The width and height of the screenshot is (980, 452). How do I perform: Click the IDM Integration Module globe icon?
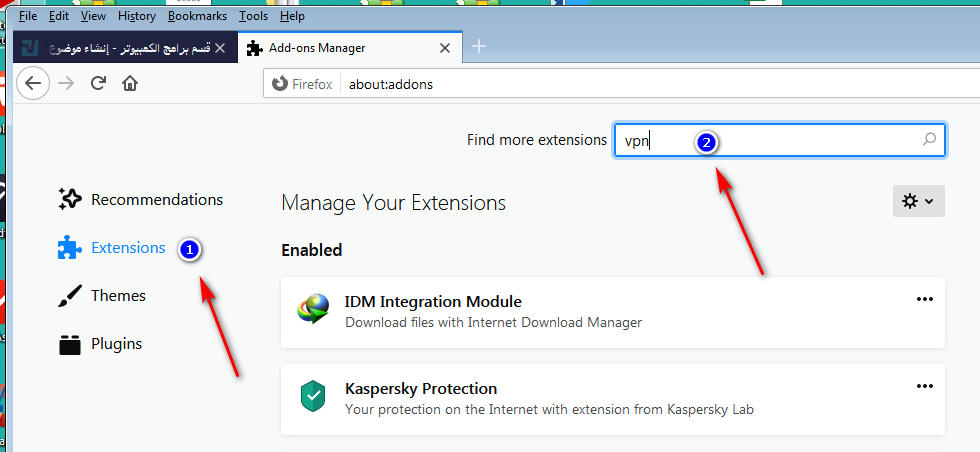pos(313,309)
